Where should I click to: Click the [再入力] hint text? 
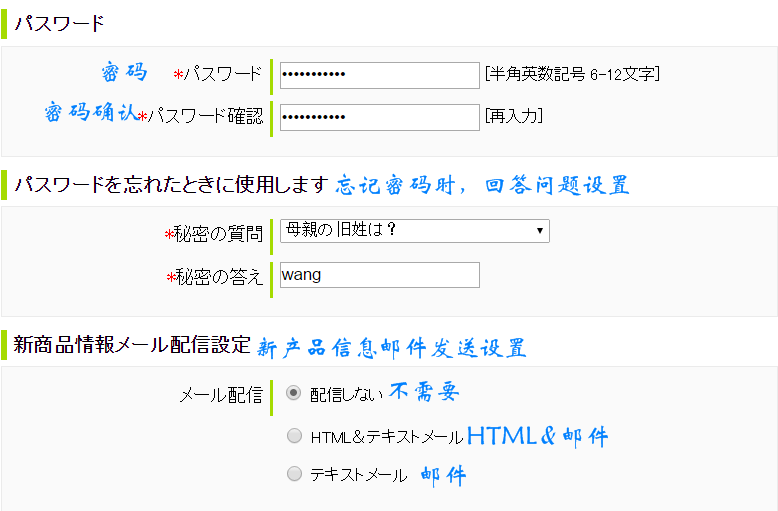(x=513, y=117)
